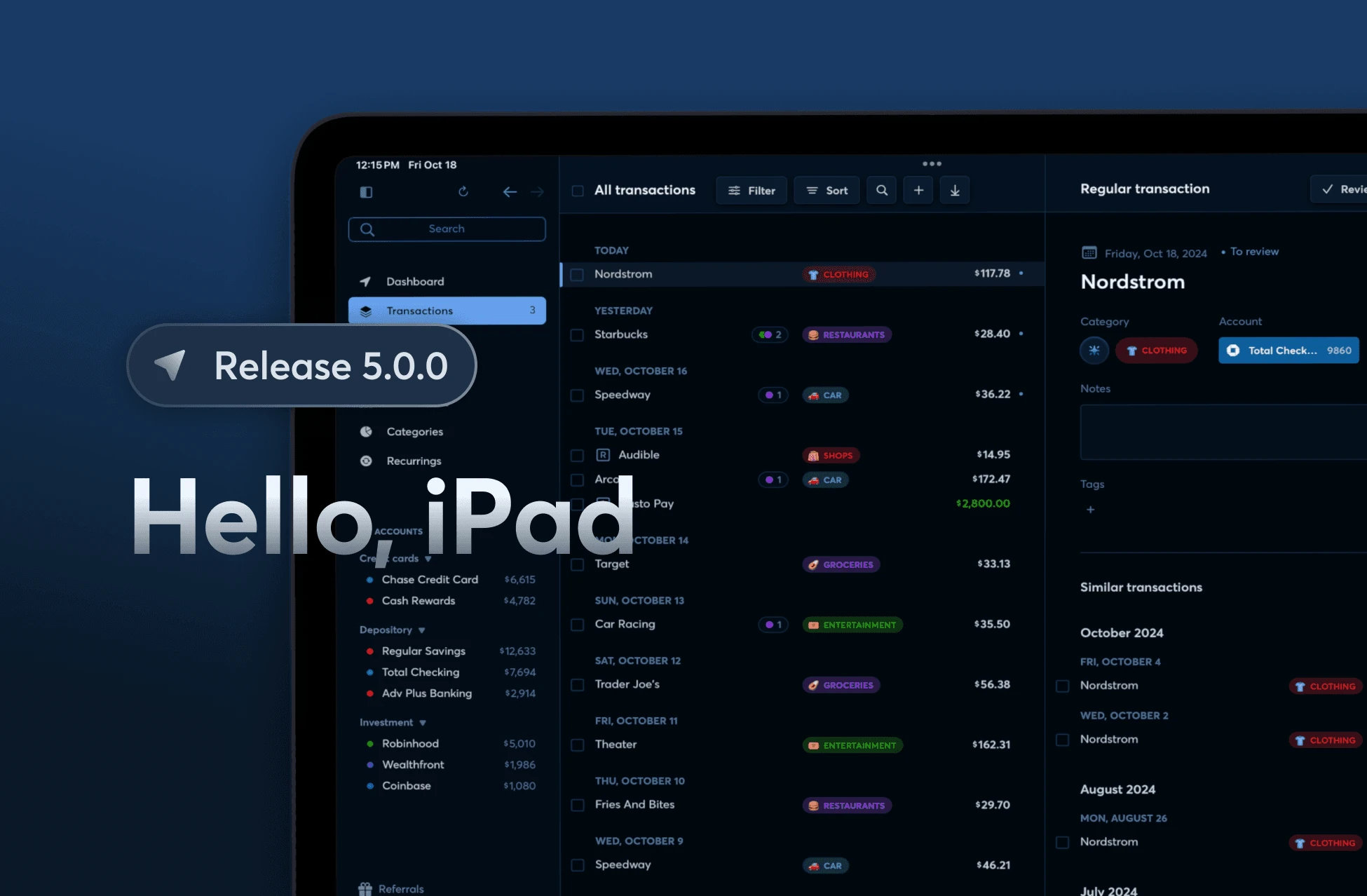The height and width of the screenshot is (896, 1367).
Task: Click the SHOPS tag on Audible row
Action: click(x=831, y=456)
